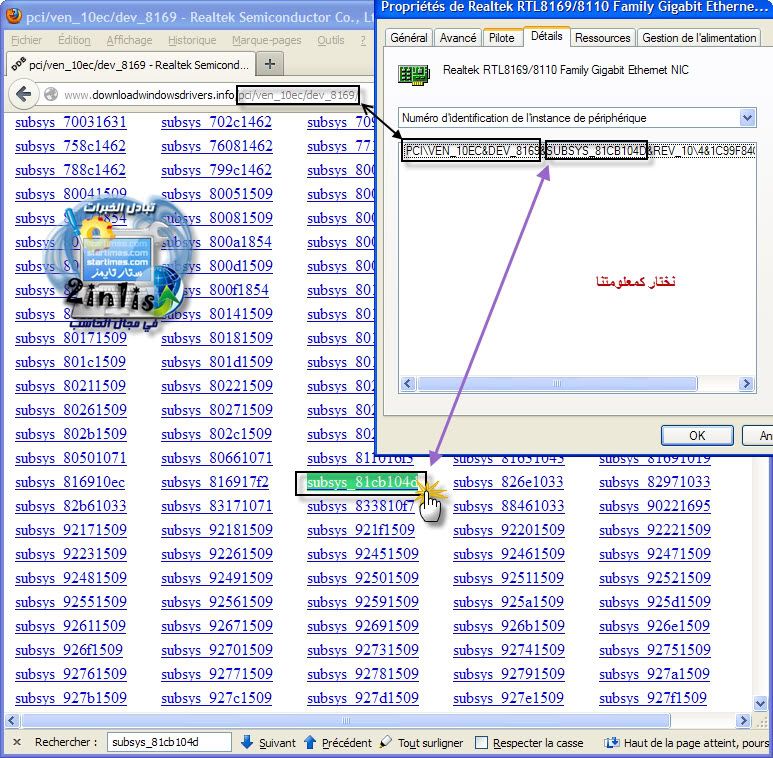Open the Affichage menu
Image resolution: width=773 pixels, height=758 pixels.
(129, 40)
